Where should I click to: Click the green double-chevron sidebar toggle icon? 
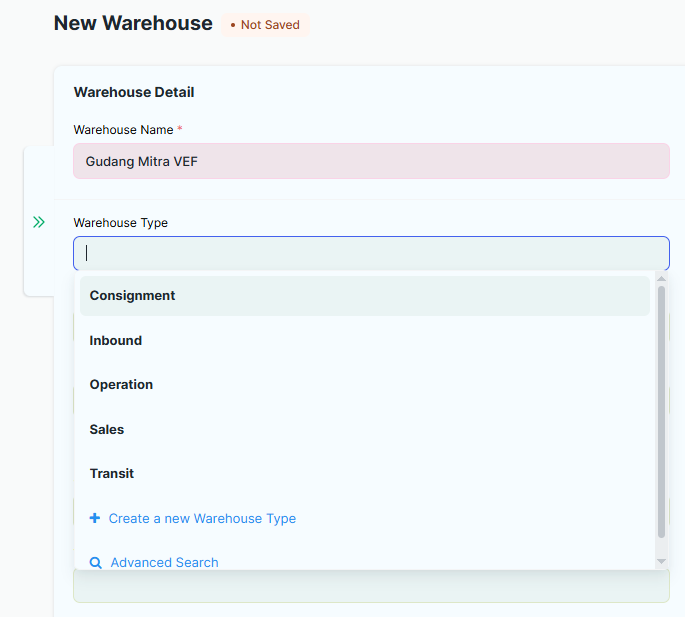pyautogui.click(x=39, y=222)
